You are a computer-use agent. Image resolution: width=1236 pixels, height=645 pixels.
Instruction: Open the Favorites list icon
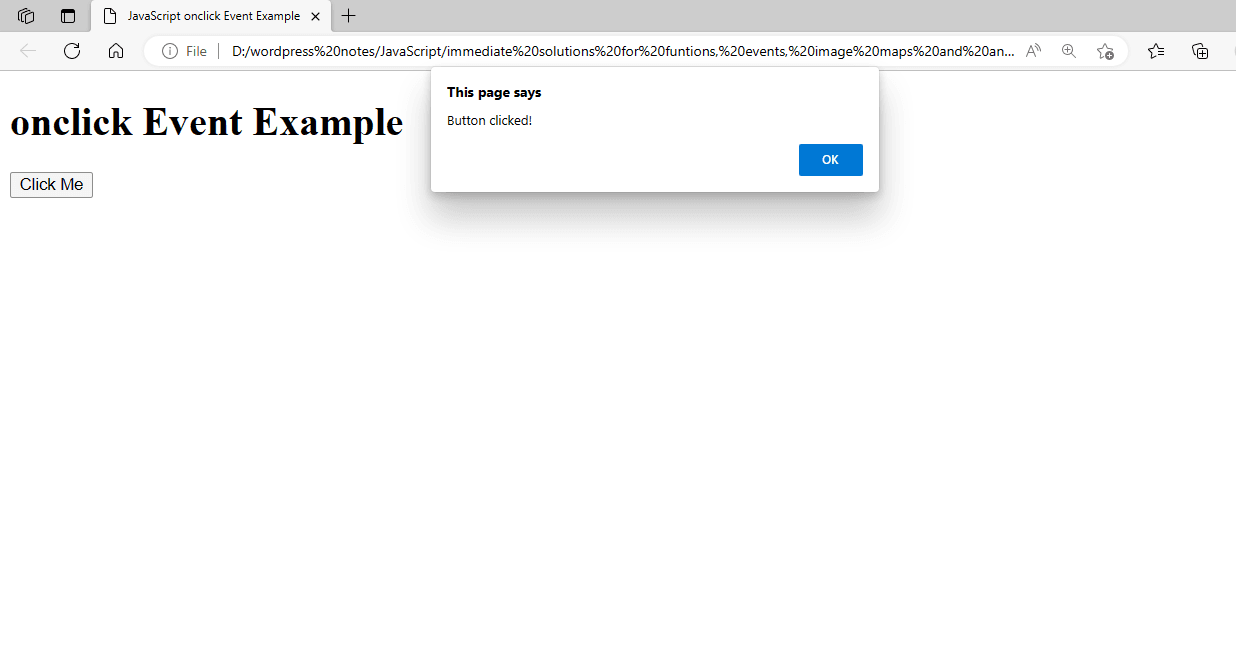click(1156, 51)
